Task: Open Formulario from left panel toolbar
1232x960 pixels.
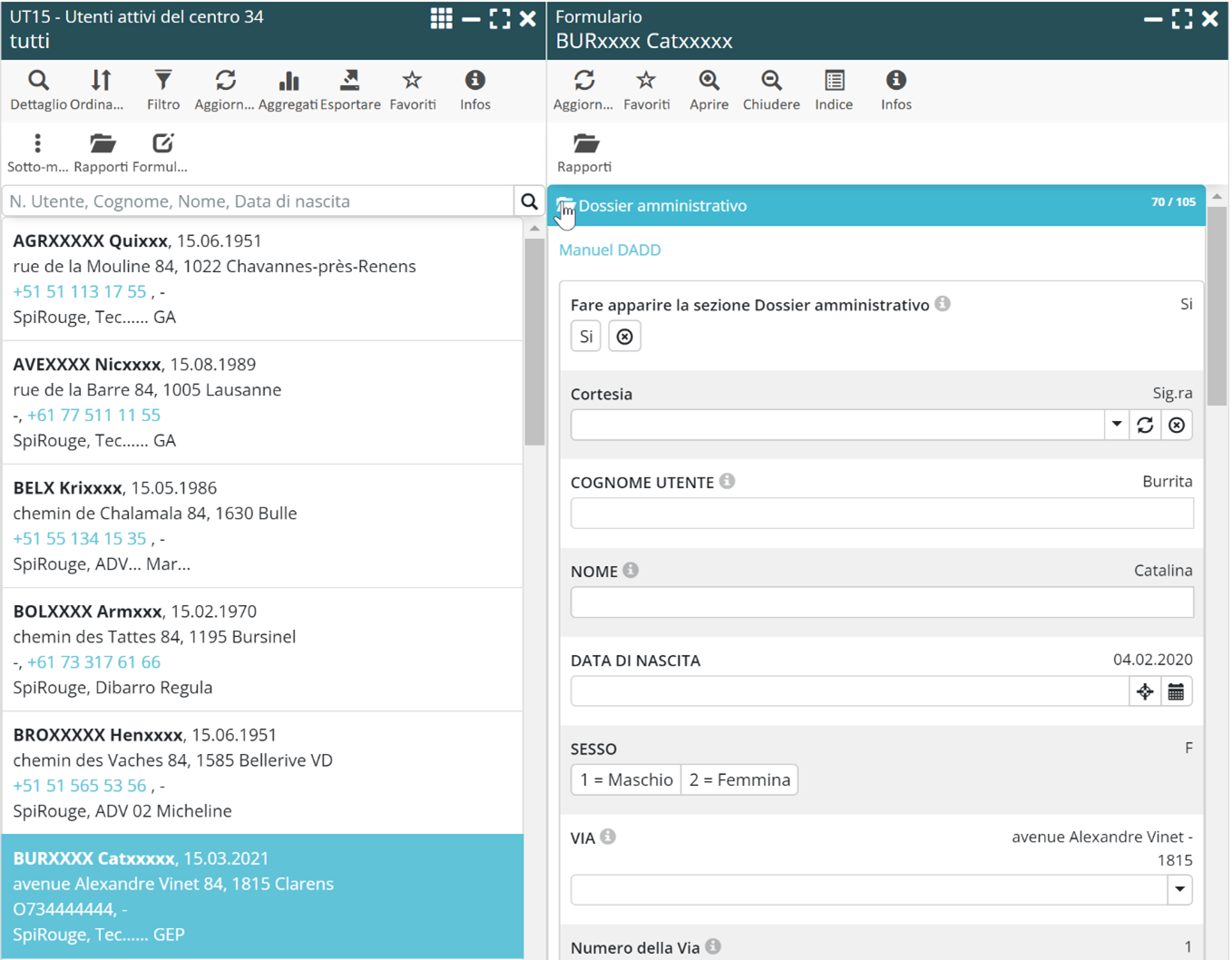Action: 161,144
